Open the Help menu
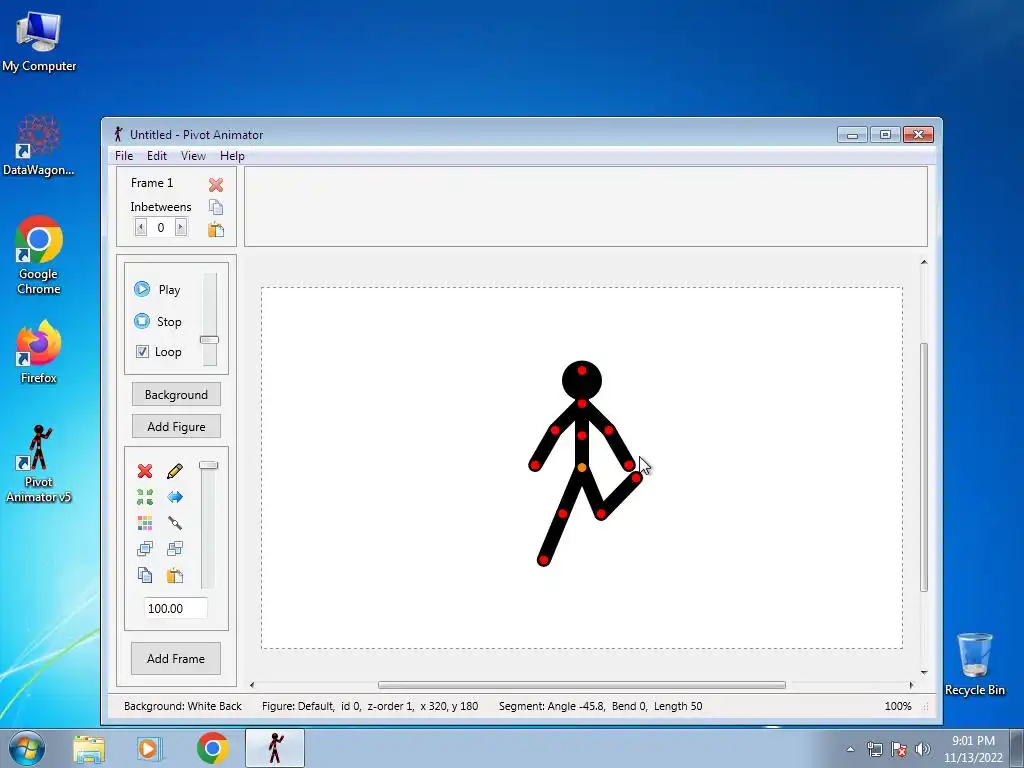 tap(232, 155)
